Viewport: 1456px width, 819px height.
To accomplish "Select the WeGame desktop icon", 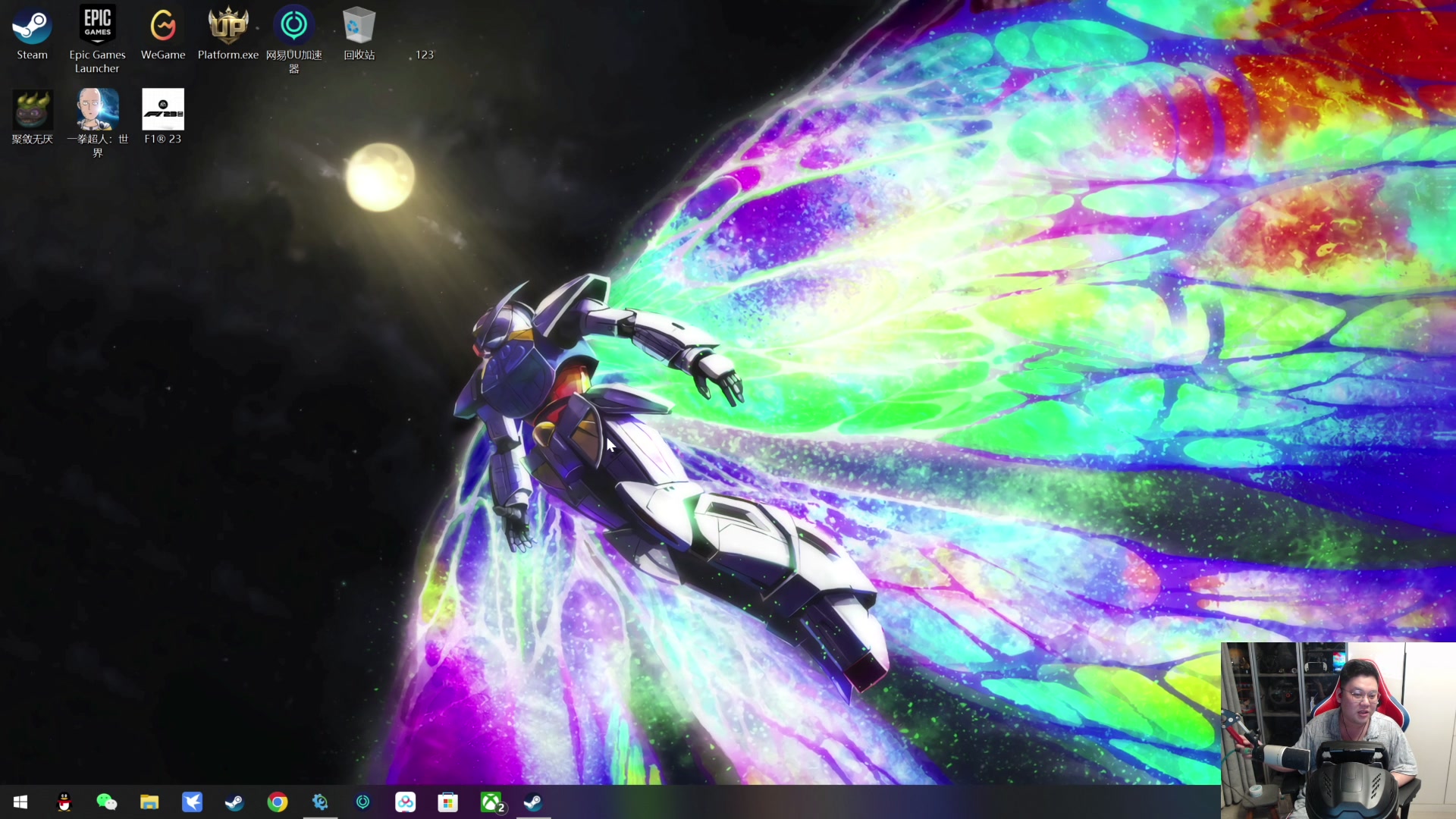I will point(163,34).
